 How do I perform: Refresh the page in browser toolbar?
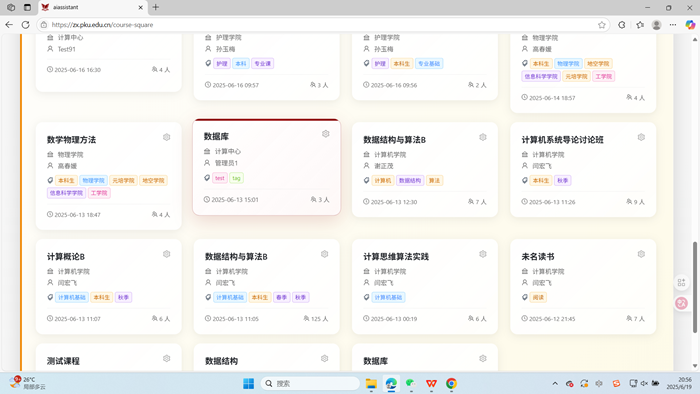coord(25,25)
